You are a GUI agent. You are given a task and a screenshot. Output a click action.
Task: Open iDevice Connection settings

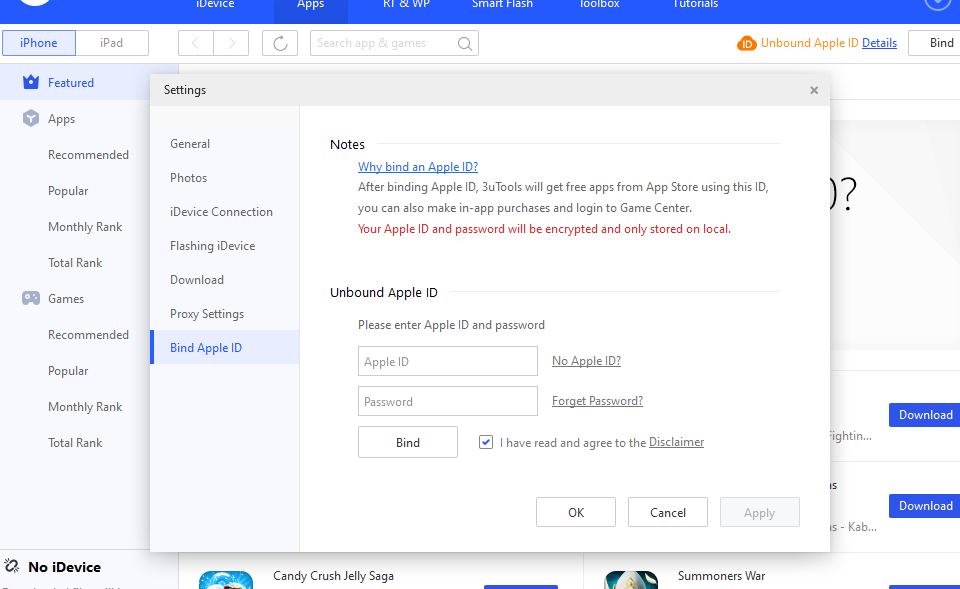[x=225, y=211]
